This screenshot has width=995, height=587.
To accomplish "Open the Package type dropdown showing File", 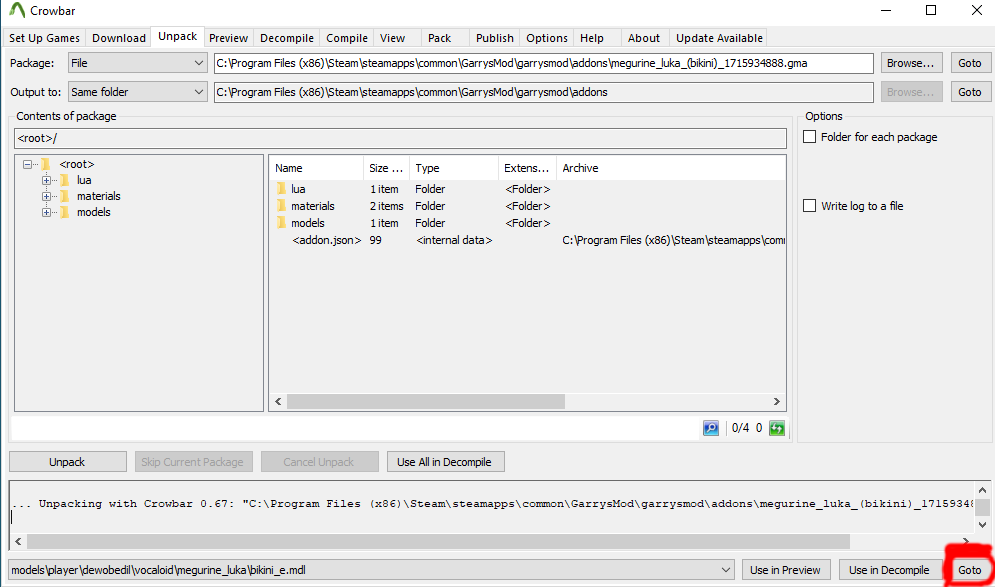I will [138, 63].
